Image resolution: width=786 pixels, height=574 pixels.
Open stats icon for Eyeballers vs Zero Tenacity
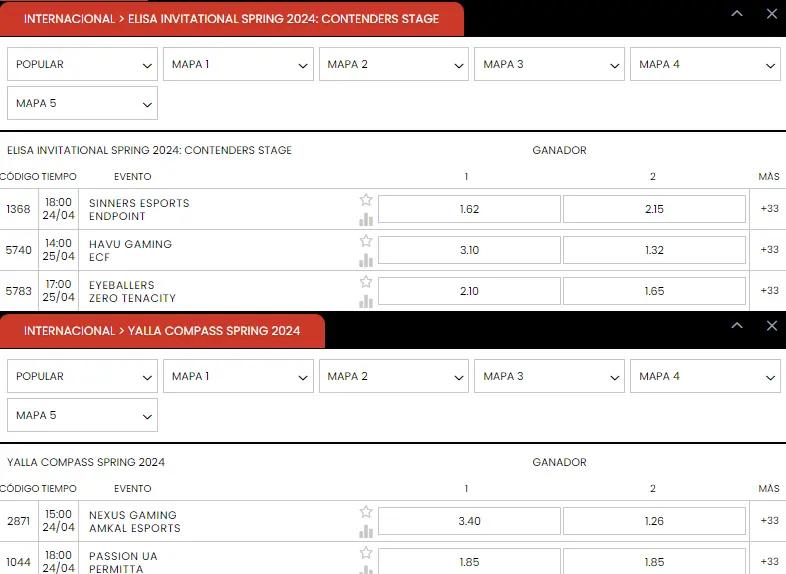[366, 301]
